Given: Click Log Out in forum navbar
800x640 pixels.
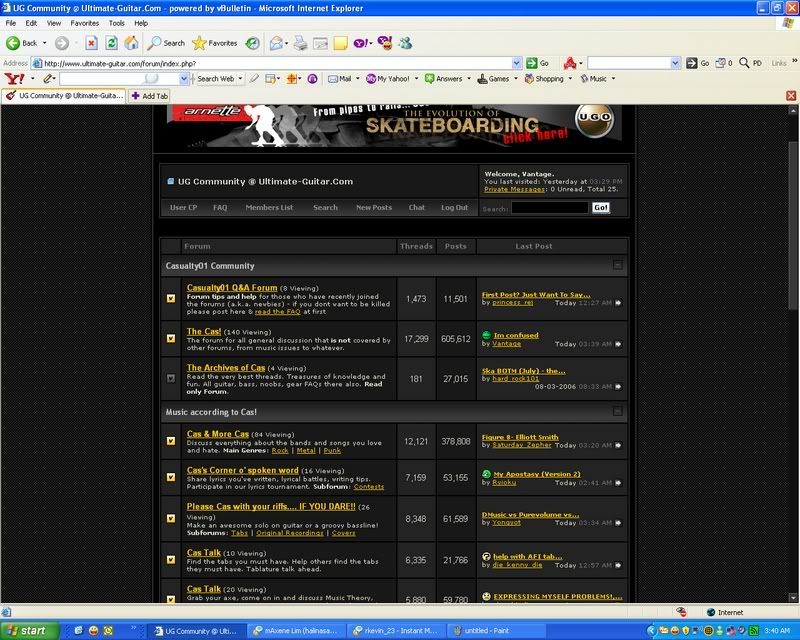Looking at the screenshot, I should (x=455, y=208).
